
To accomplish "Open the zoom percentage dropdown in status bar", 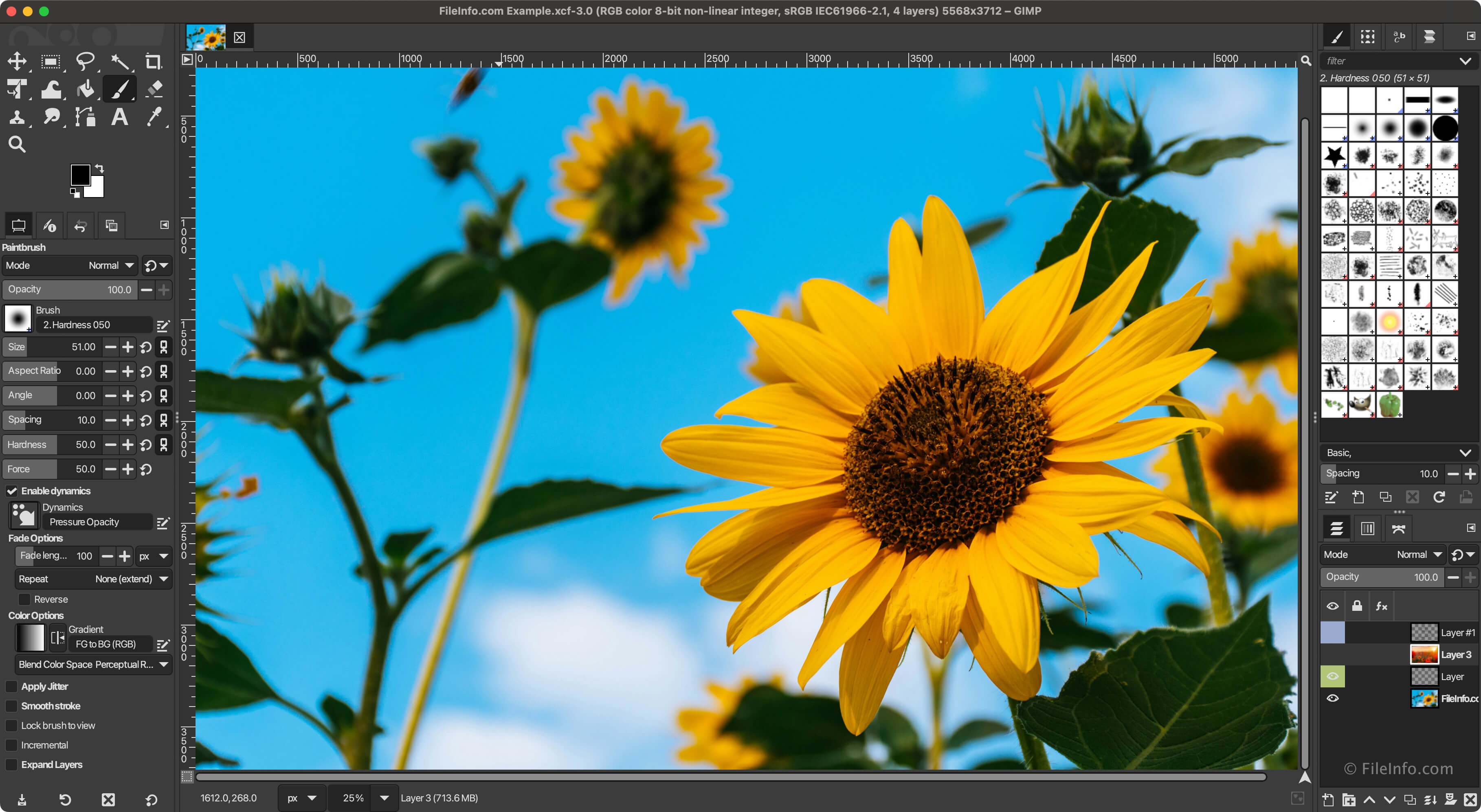I will point(384,798).
